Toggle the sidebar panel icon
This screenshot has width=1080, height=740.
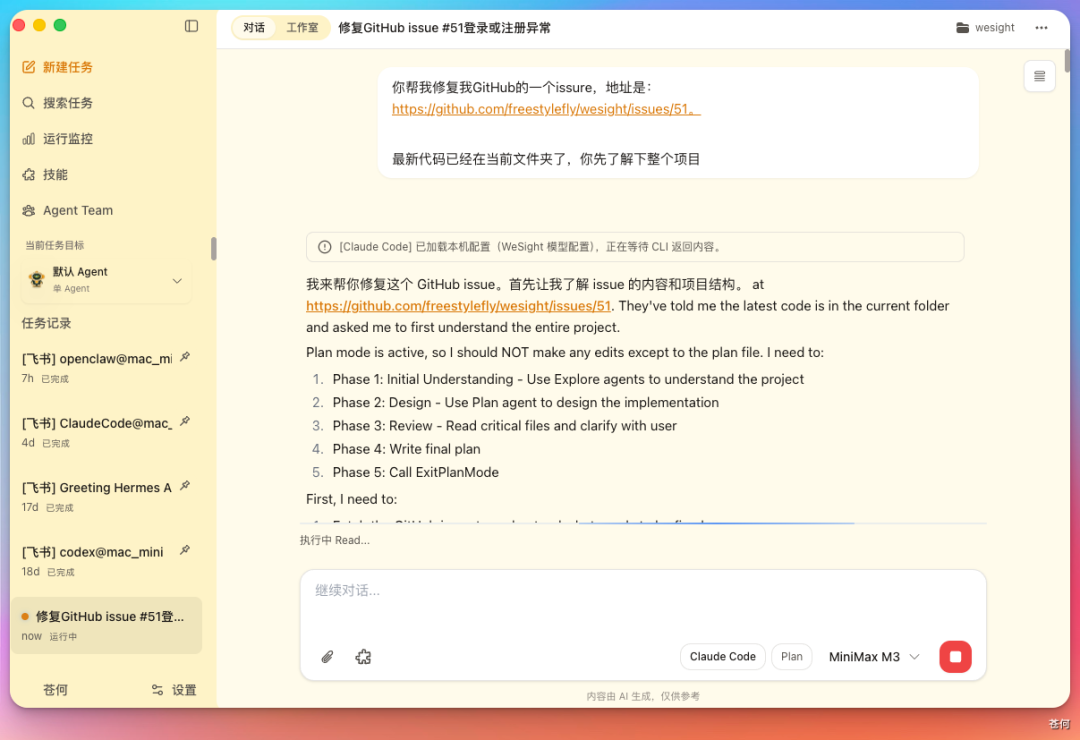pos(191,26)
